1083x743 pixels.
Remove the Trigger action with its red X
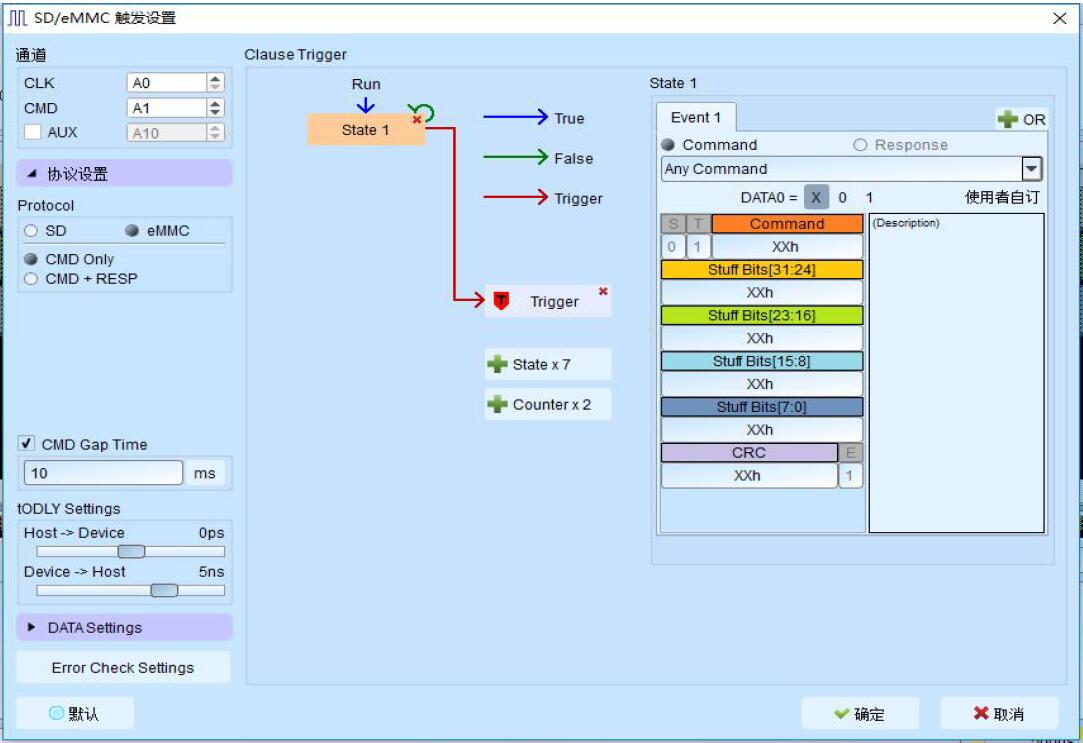(x=602, y=291)
